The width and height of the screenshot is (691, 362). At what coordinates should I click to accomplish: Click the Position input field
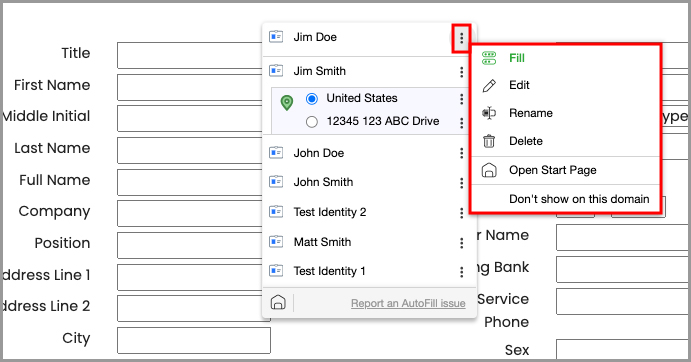coord(190,245)
